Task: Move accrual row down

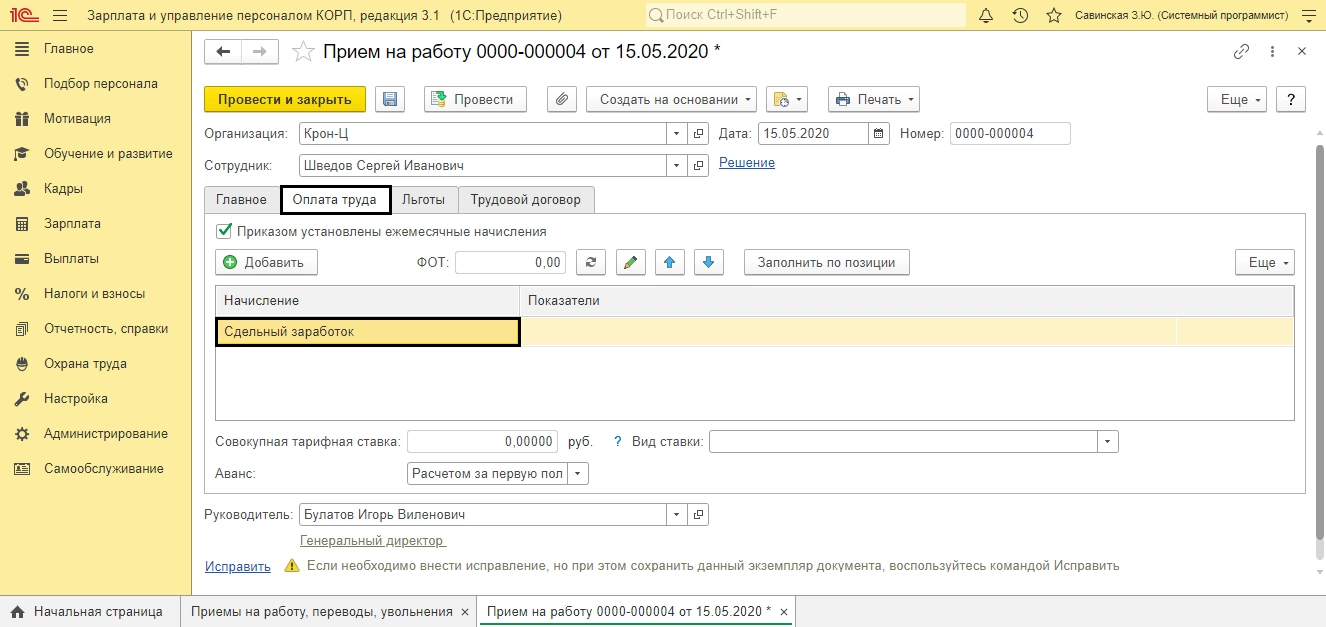Action: tap(708, 262)
